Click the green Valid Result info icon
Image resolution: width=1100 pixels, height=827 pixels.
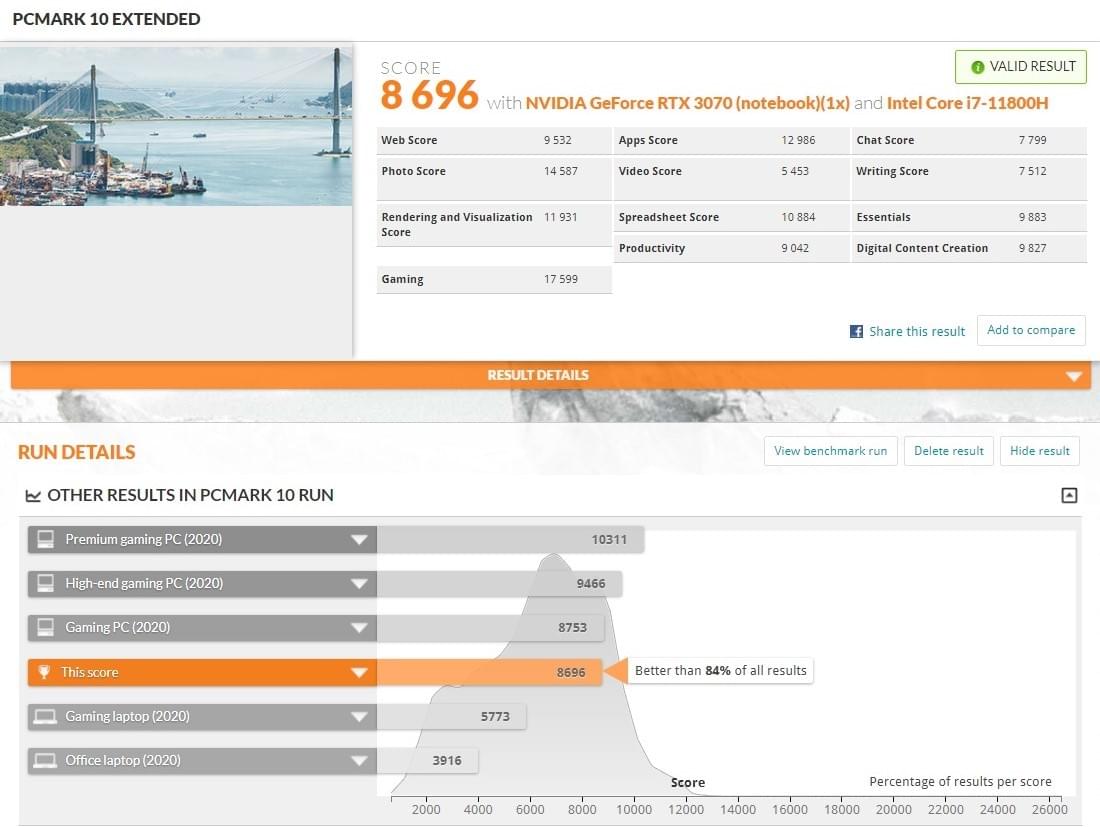click(x=977, y=67)
